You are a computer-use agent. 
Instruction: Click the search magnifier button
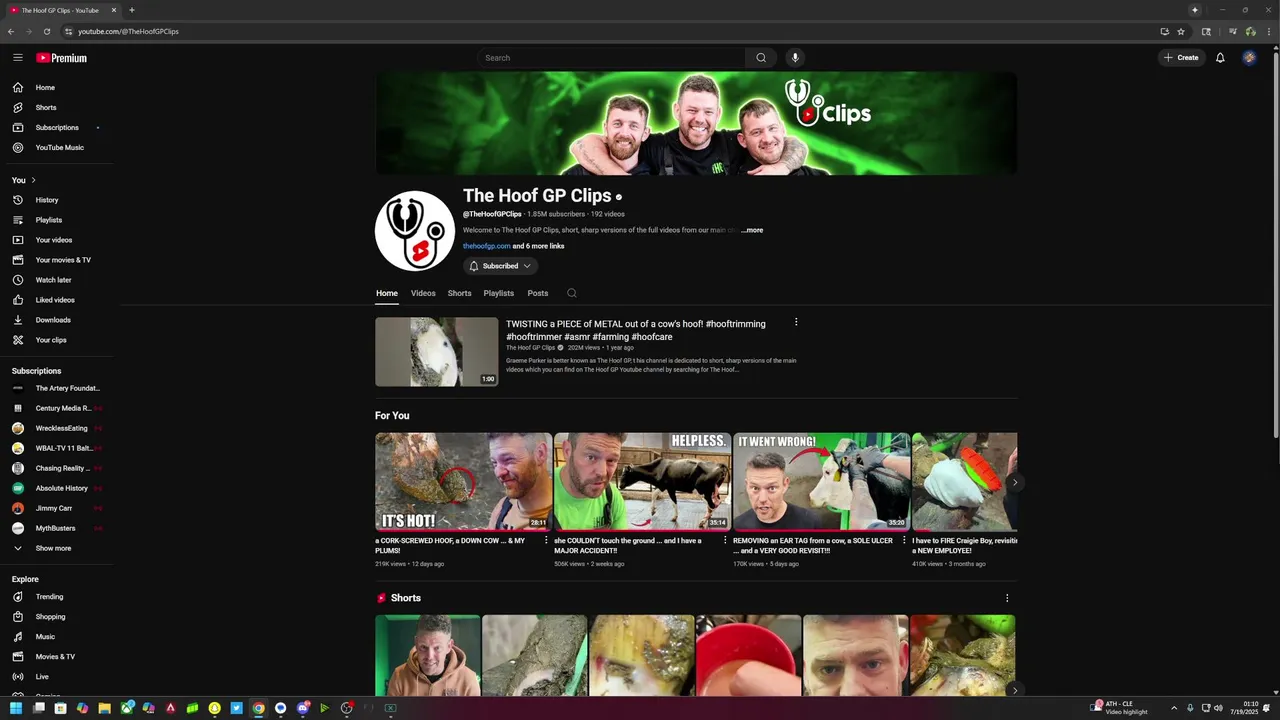point(761,58)
